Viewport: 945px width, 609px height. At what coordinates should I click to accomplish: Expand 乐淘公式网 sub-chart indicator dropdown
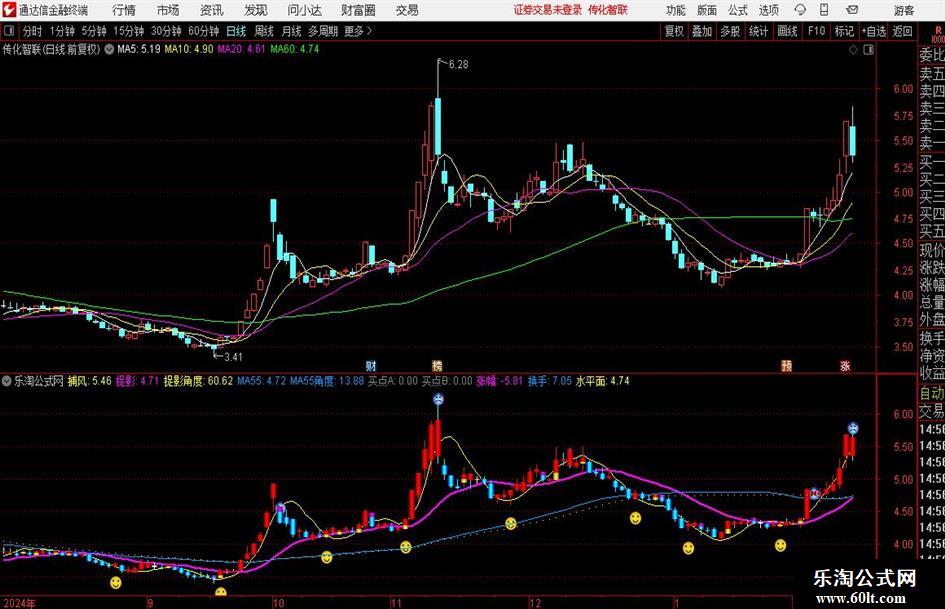click(x=7, y=381)
